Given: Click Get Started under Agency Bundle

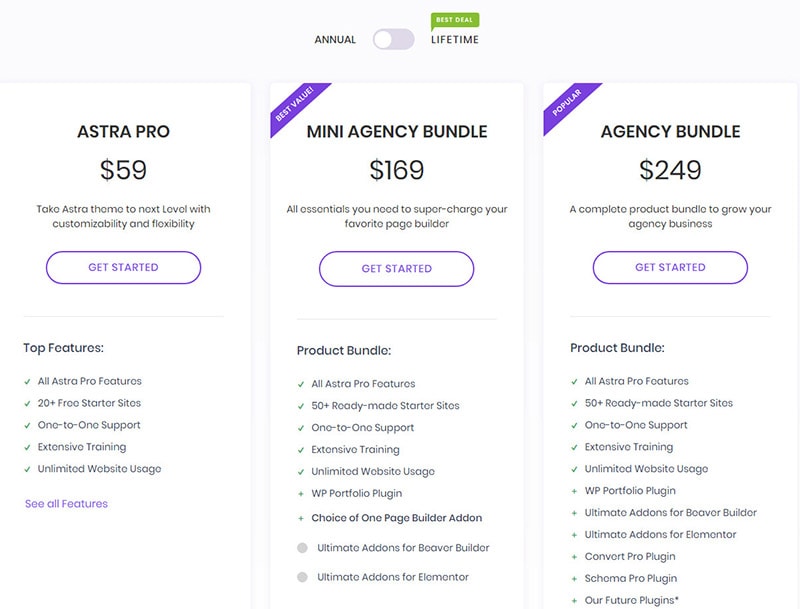Looking at the screenshot, I should pyautogui.click(x=670, y=267).
